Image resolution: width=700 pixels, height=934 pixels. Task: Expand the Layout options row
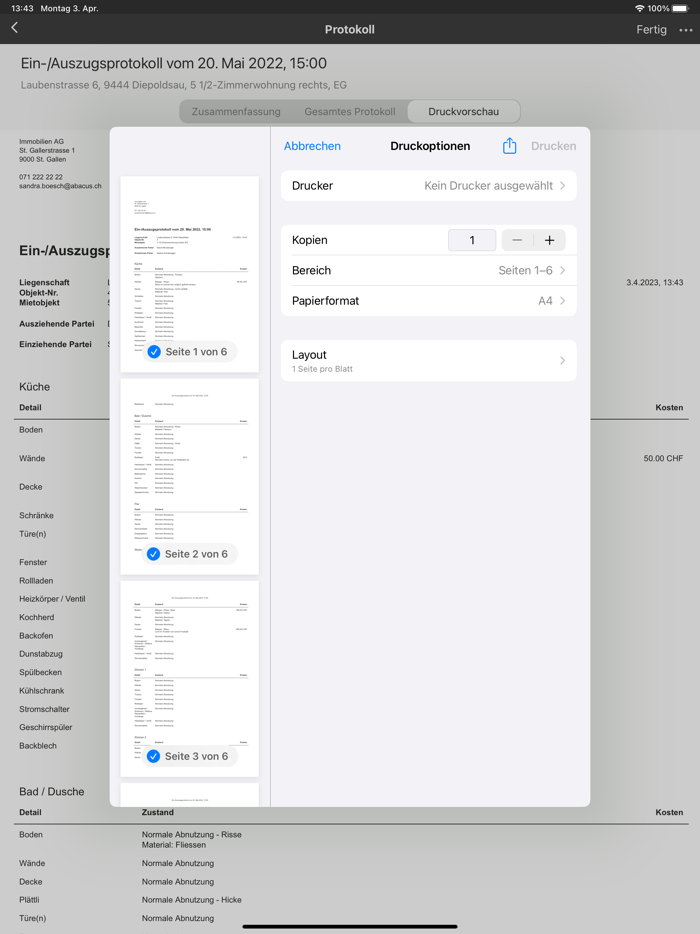(428, 360)
